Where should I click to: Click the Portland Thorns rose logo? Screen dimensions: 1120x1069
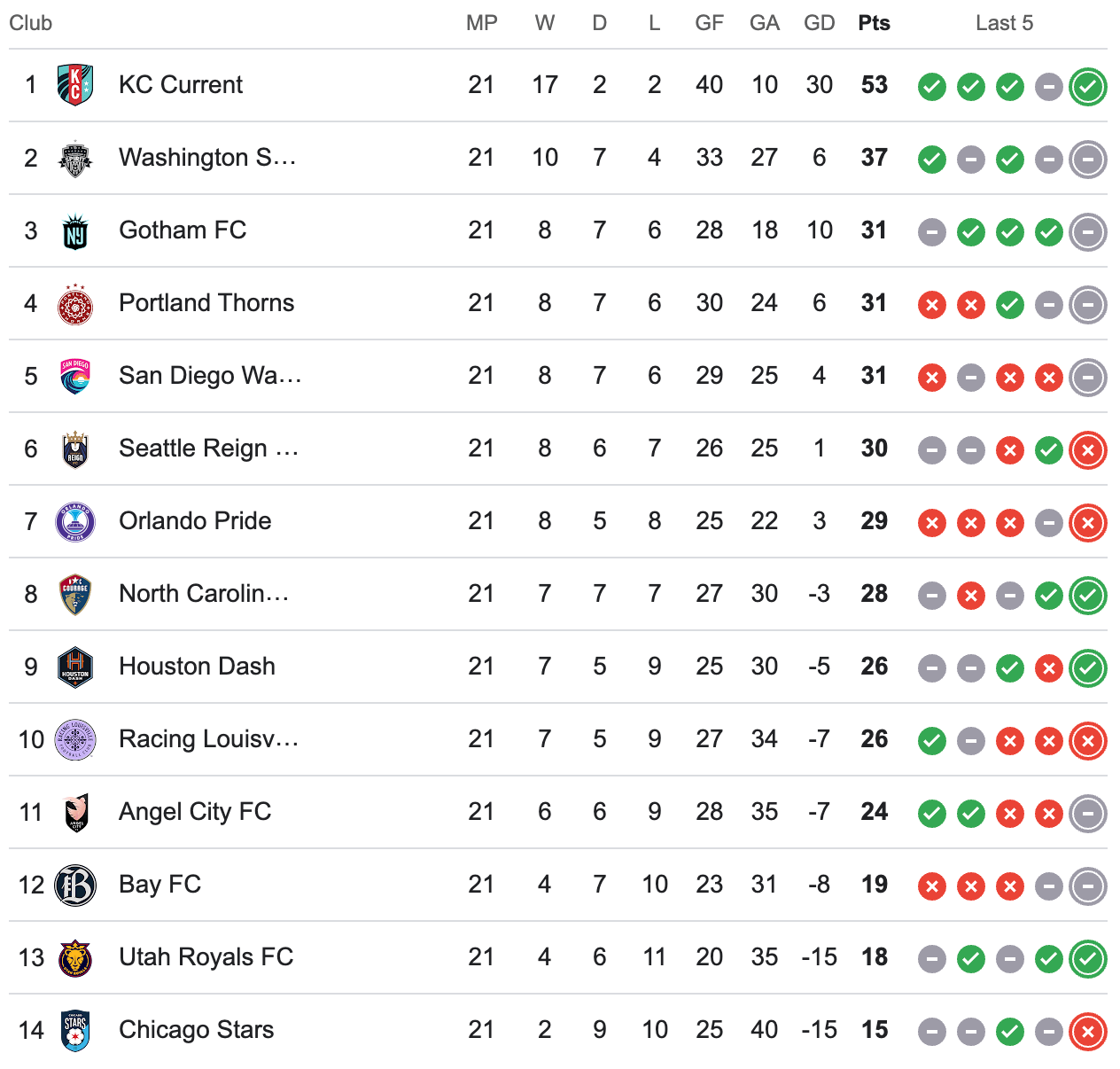pyautogui.click(x=75, y=303)
